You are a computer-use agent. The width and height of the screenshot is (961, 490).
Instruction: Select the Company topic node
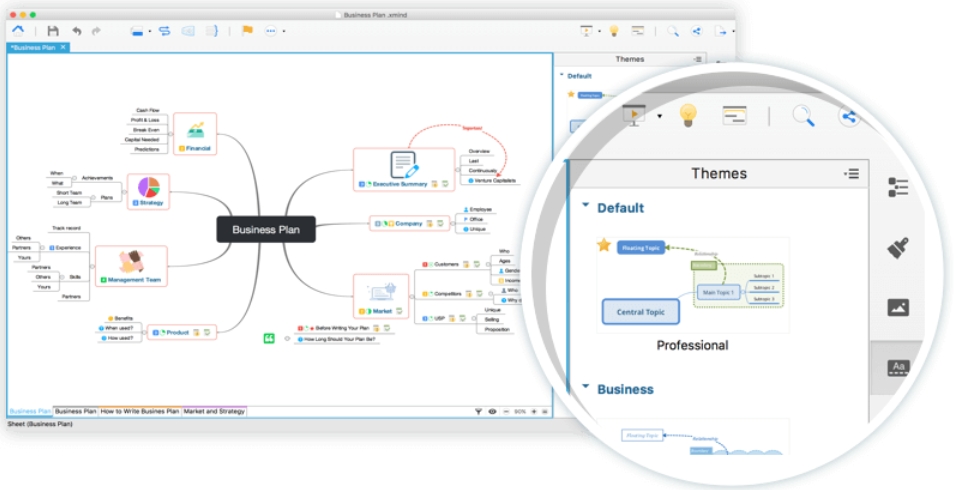pos(409,224)
